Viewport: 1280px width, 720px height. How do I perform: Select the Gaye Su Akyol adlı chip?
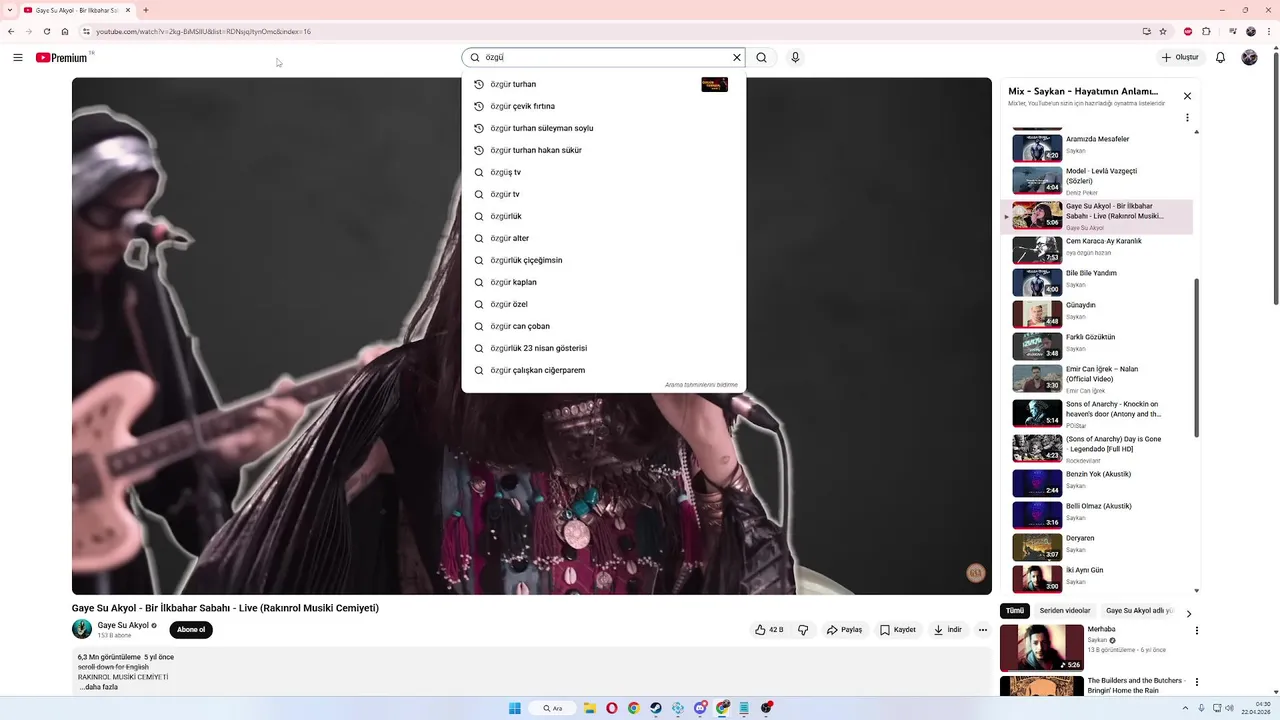1139,611
